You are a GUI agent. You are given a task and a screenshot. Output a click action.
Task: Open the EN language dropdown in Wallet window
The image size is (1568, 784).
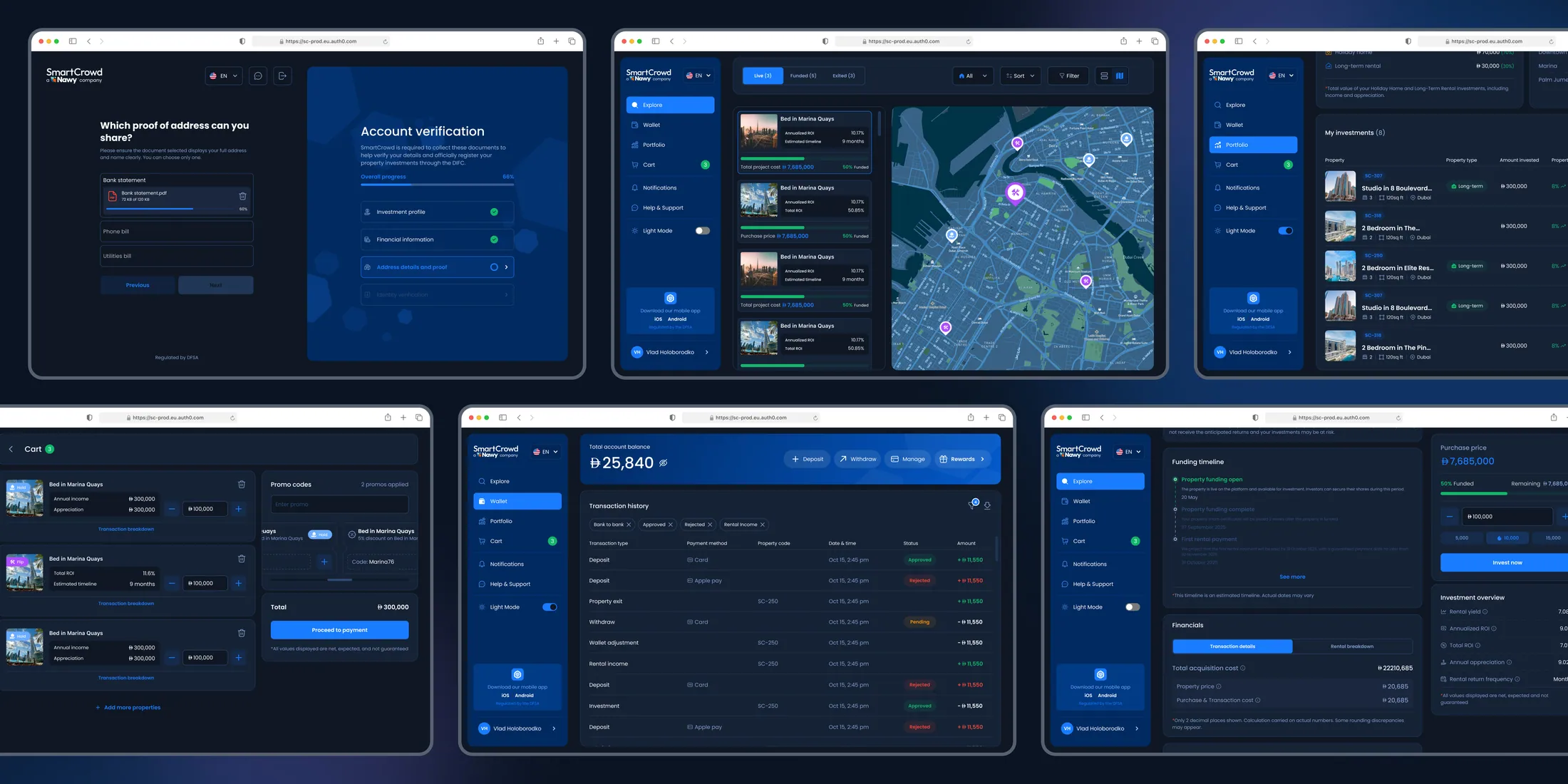[546, 452]
